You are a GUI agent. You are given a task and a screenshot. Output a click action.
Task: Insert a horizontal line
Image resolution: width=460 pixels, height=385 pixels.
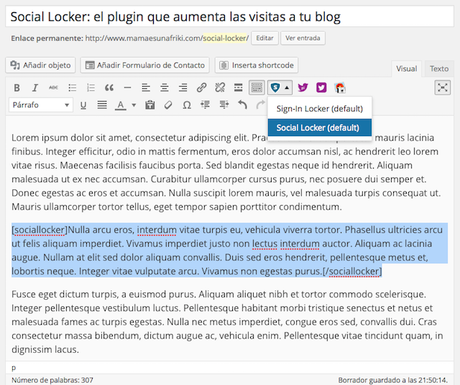[127, 88]
